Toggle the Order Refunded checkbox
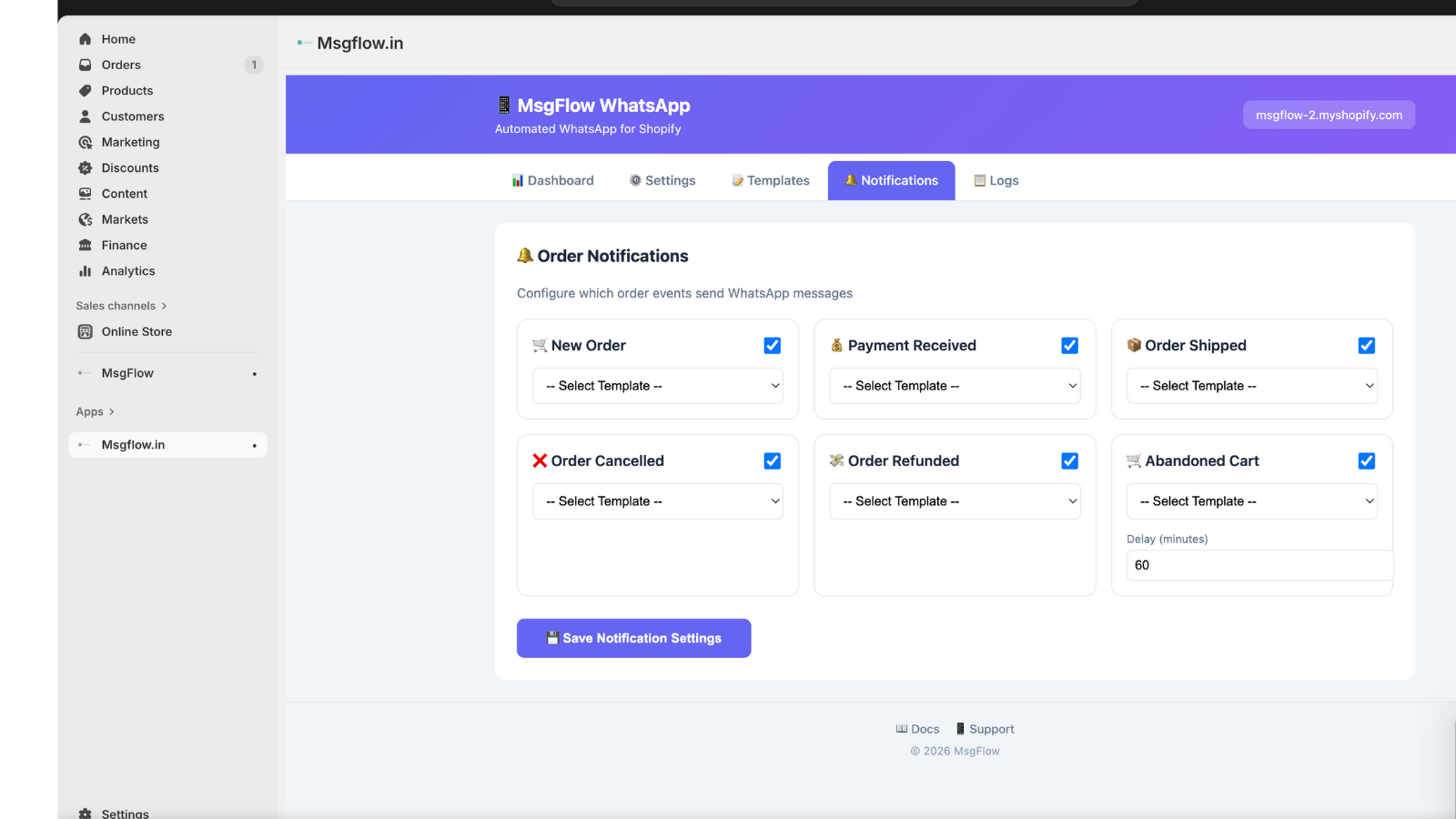 click(x=1070, y=461)
